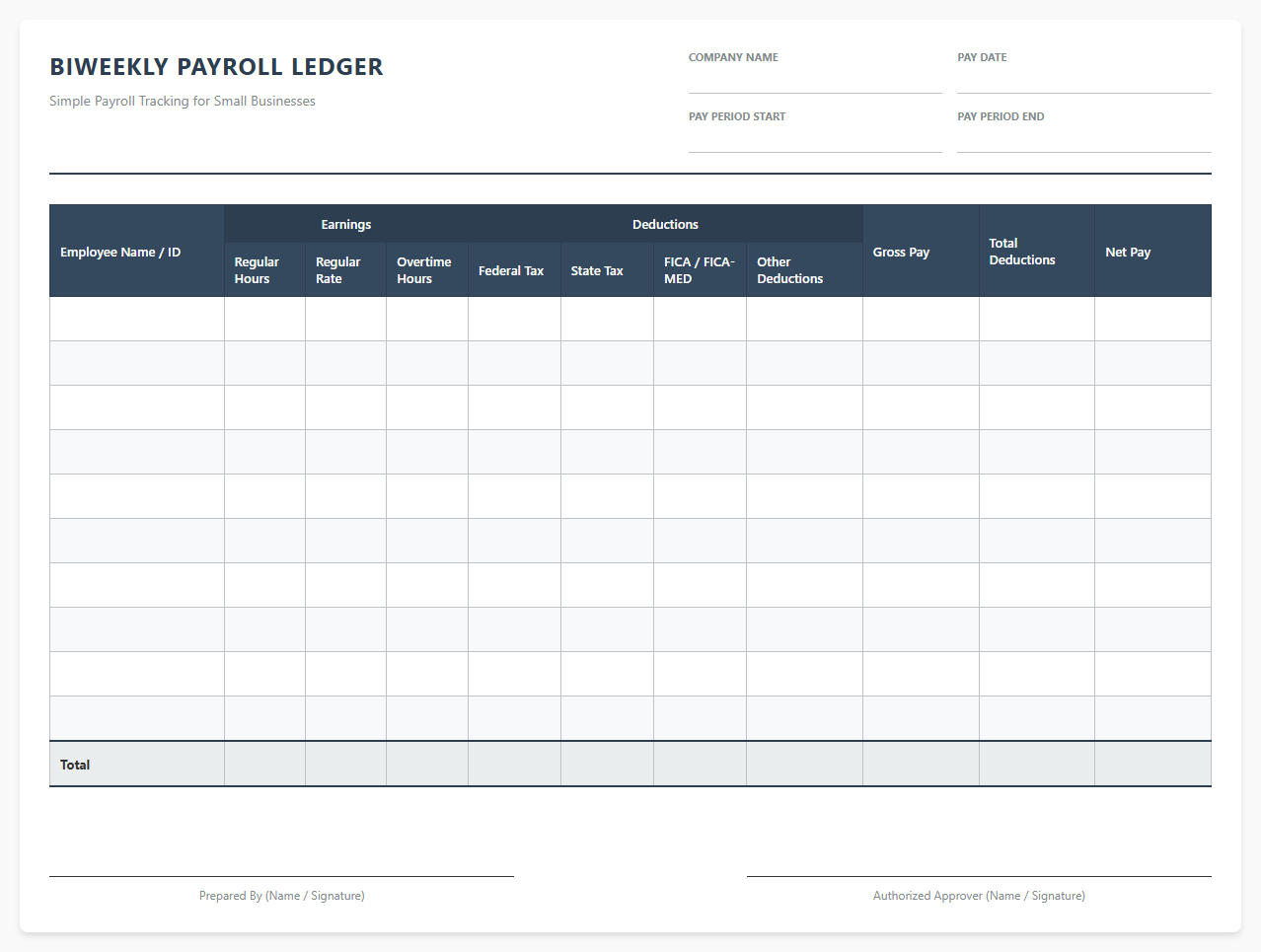Click the Net Pay cell in Total row

pyautogui.click(x=1153, y=765)
